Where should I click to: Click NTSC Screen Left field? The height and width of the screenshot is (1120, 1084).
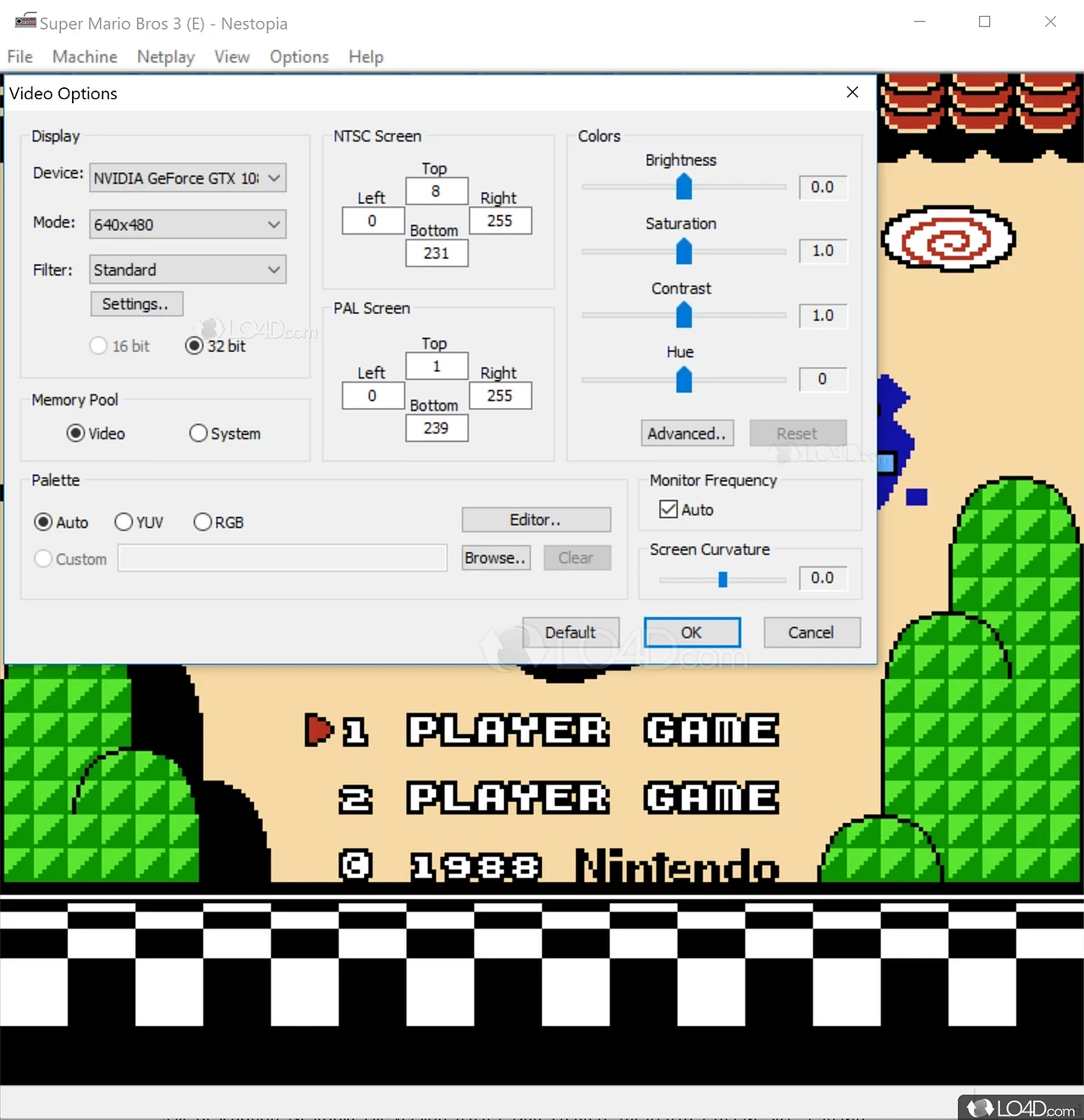(373, 221)
